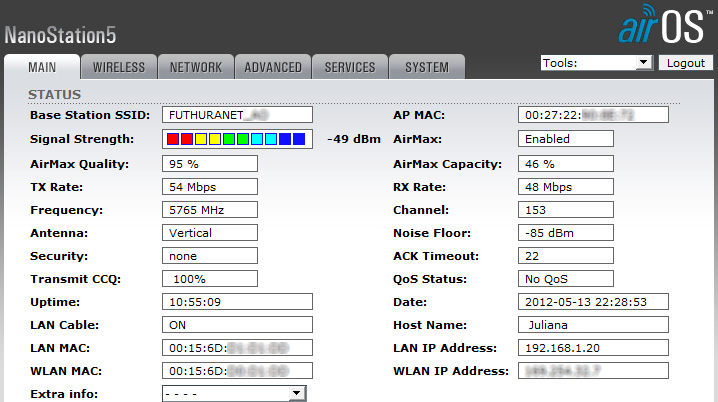Click the Uptime value 10:55:09

tap(237, 302)
